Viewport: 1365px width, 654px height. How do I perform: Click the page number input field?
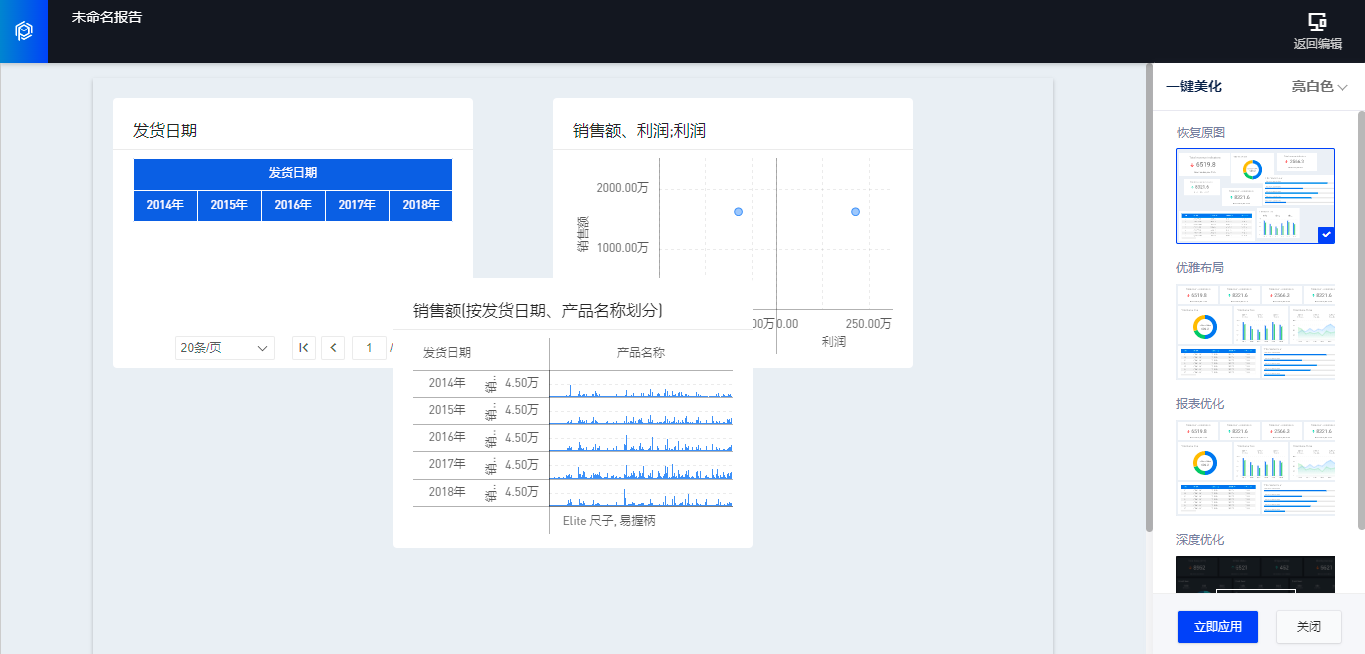click(369, 347)
